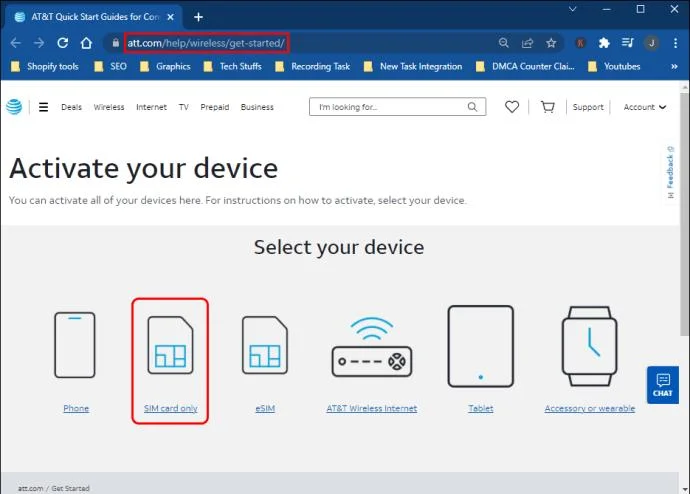The height and width of the screenshot is (494, 690).
Task: Open the media control playlist icon
Action: 628,43
